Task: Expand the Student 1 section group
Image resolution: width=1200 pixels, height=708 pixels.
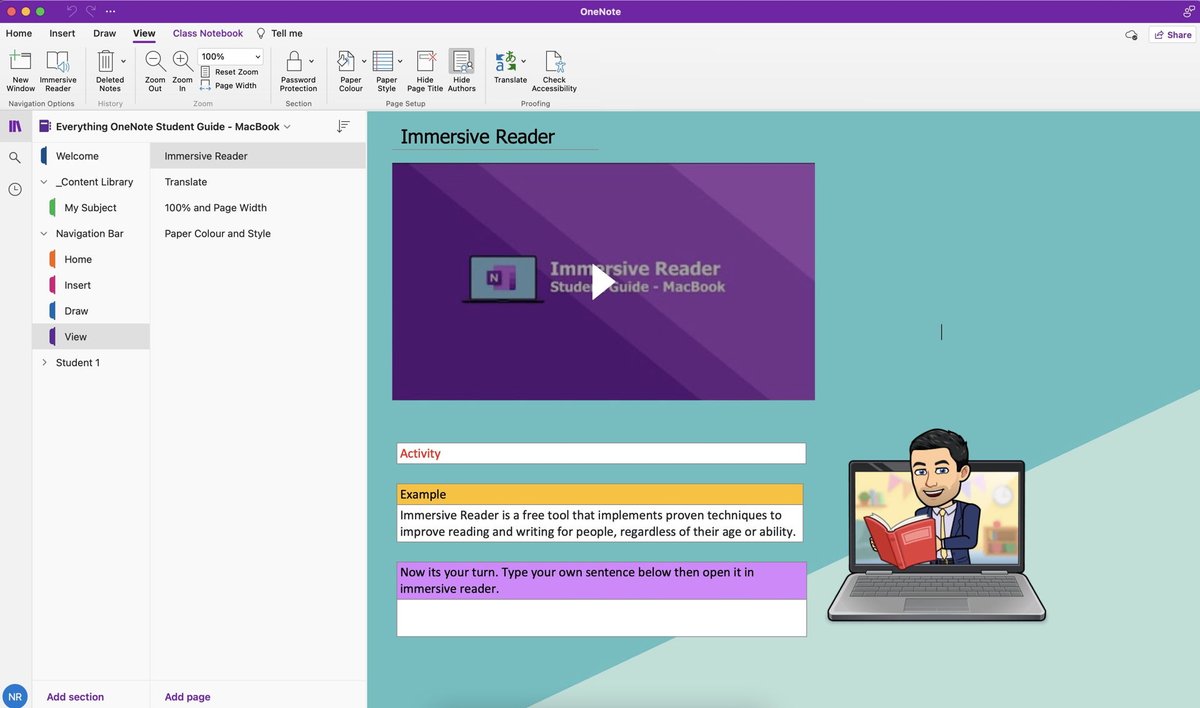Action: pos(44,363)
